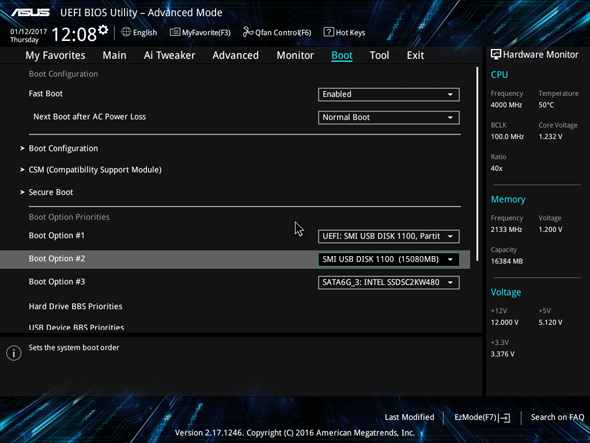Click the Ratio 40x value
The width and height of the screenshot is (590, 443).
point(496,168)
